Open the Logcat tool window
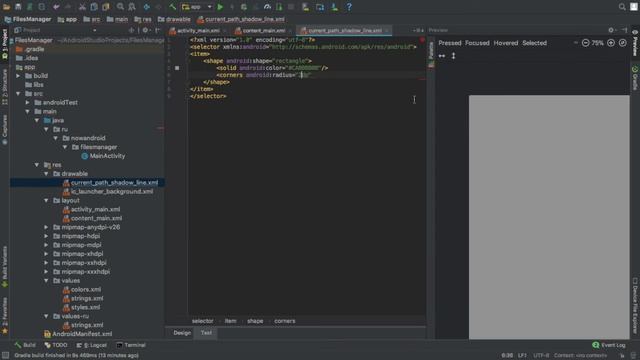Image resolution: width=640 pixels, height=360 pixels. pos(92,345)
